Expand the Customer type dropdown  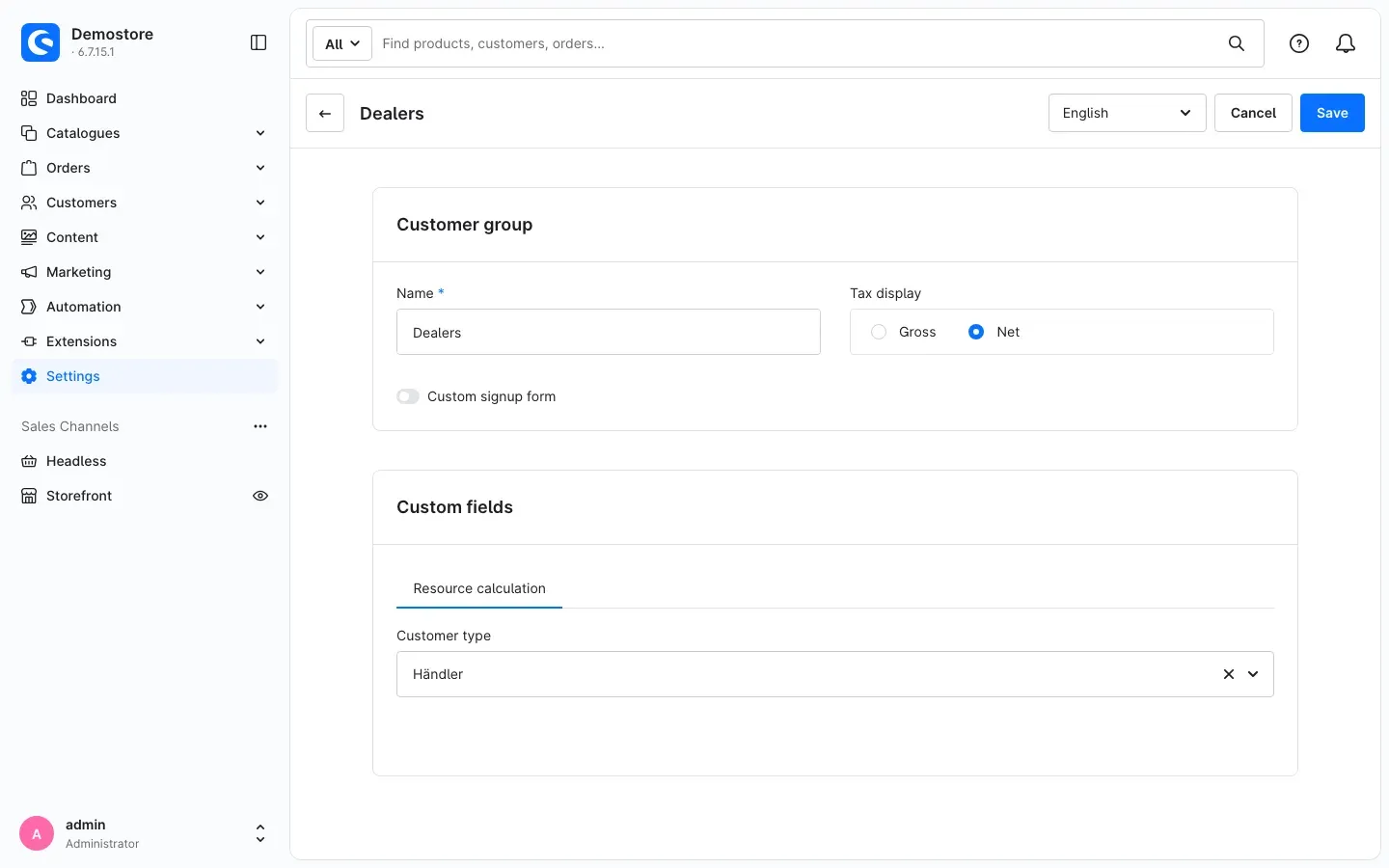tap(1253, 674)
